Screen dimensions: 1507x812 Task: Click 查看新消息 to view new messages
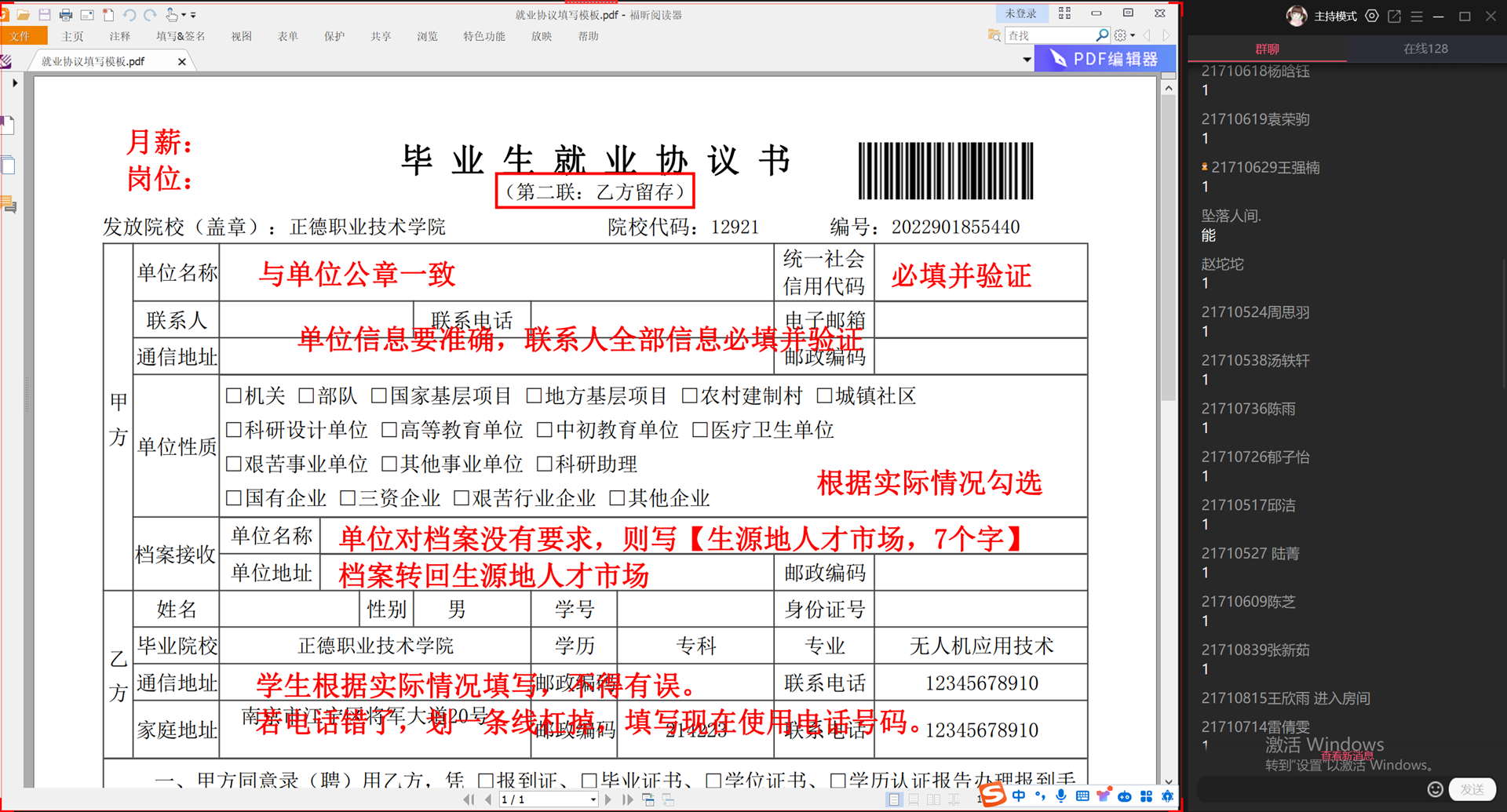[1347, 756]
